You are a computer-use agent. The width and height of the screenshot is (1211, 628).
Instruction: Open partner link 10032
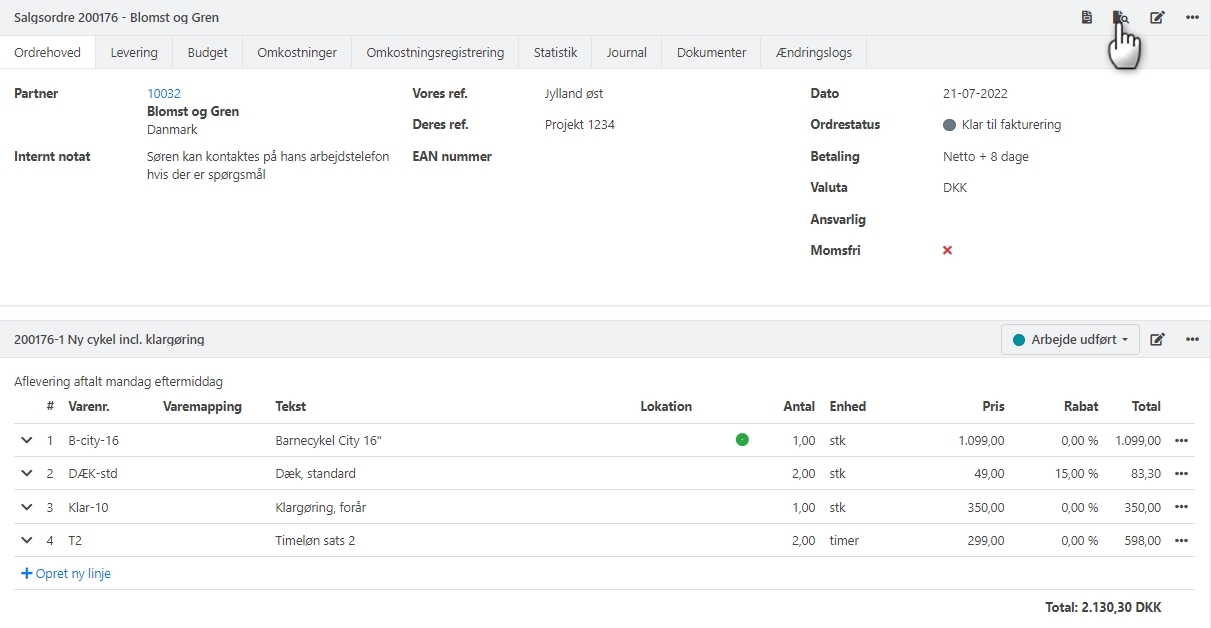[164, 94]
